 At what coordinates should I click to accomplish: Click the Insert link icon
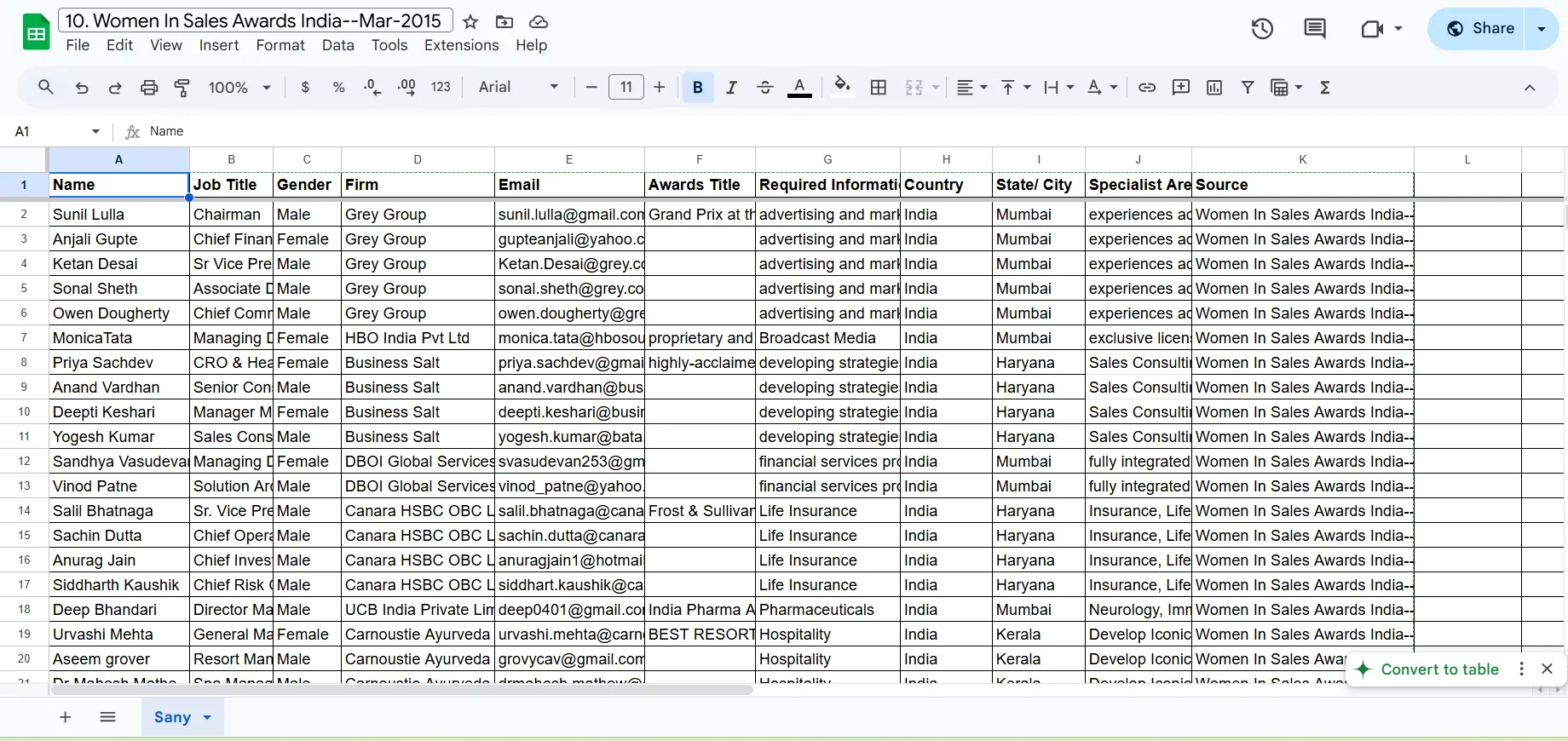coord(1147,87)
